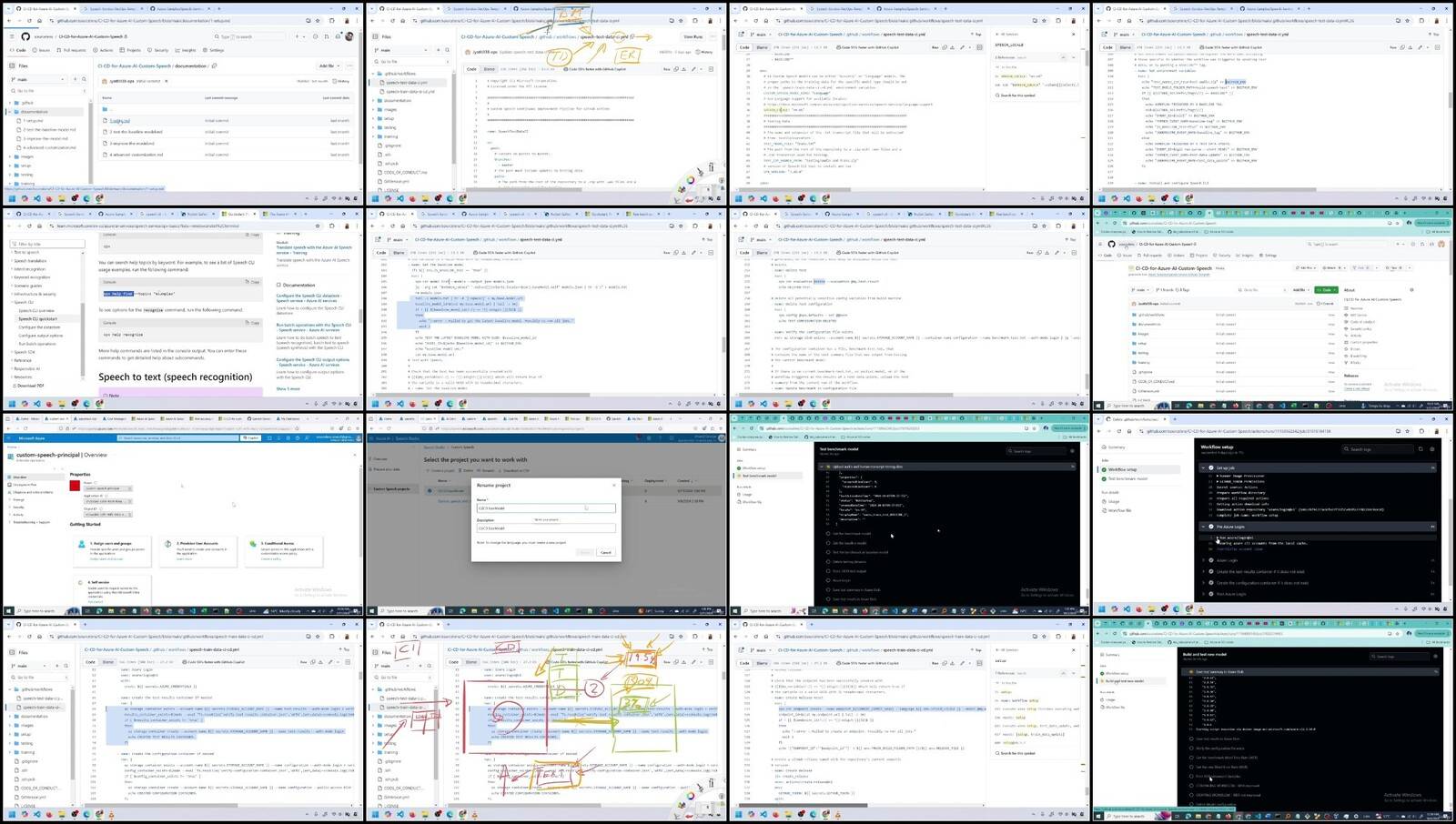Open Insights tab on the documentation folder page

(x=187, y=50)
